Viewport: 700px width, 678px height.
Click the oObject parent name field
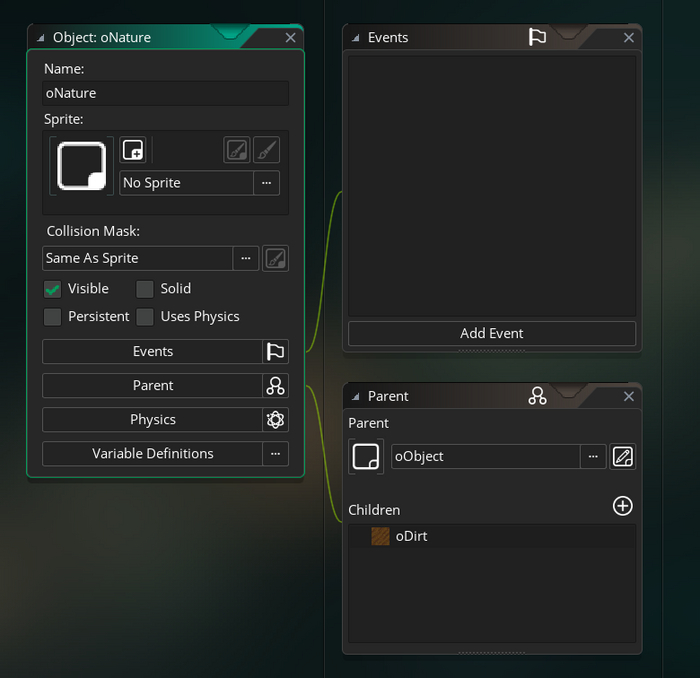[x=486, y=457]
